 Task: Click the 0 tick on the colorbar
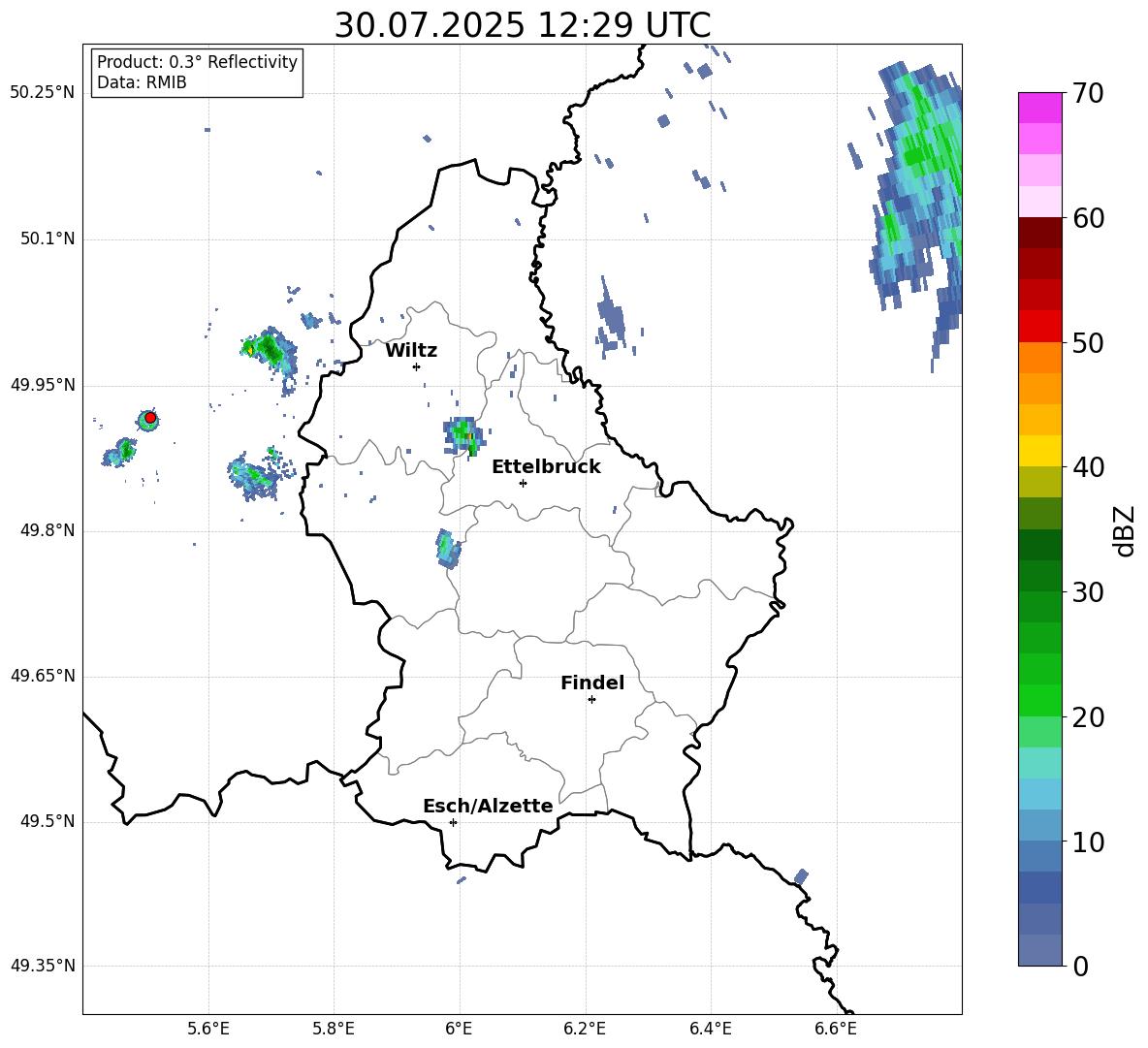click(1080, 966)
